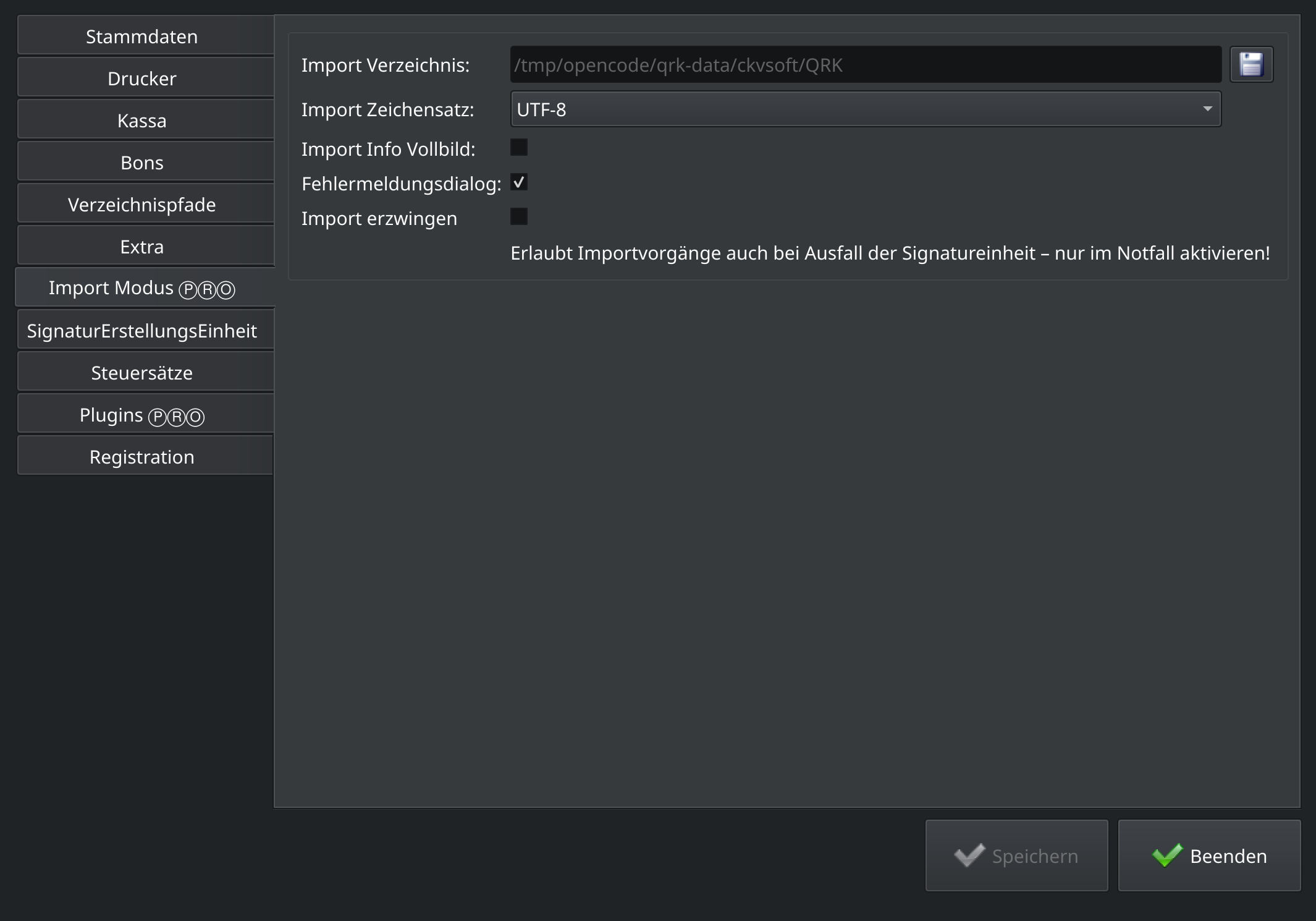Click the Fehlermeldungsdialog label
Viewport: 1316px width, 921px height.
pyautogui.click(x=402, y=184)
